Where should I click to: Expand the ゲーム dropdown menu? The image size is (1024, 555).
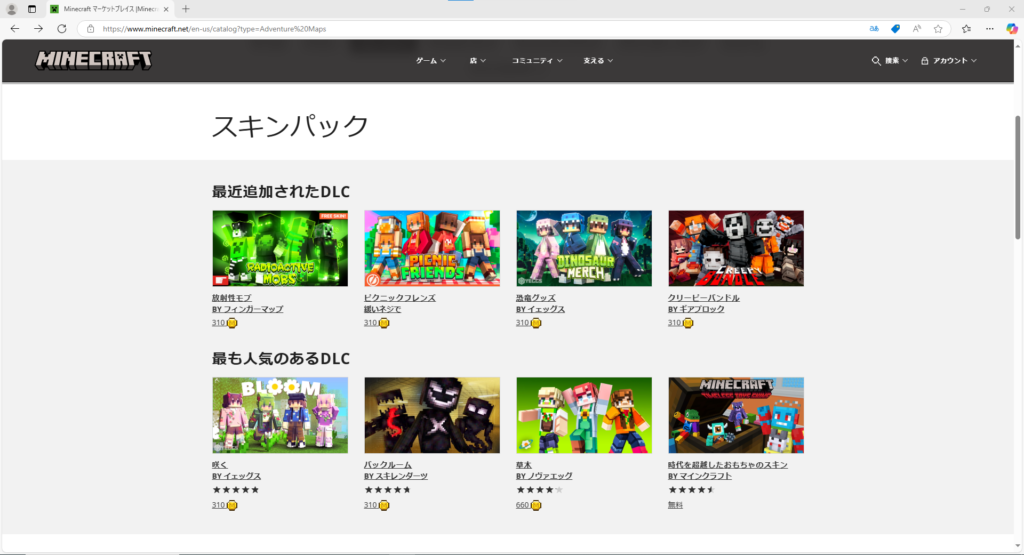430,61
